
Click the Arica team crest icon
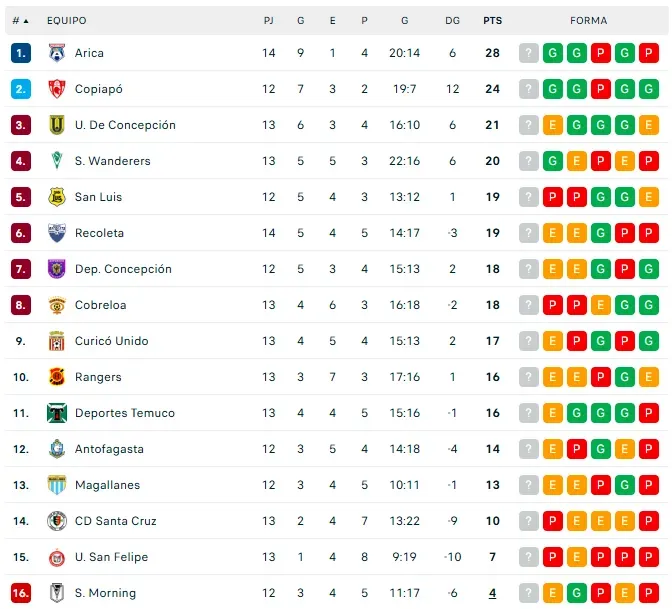coord(57,53)
